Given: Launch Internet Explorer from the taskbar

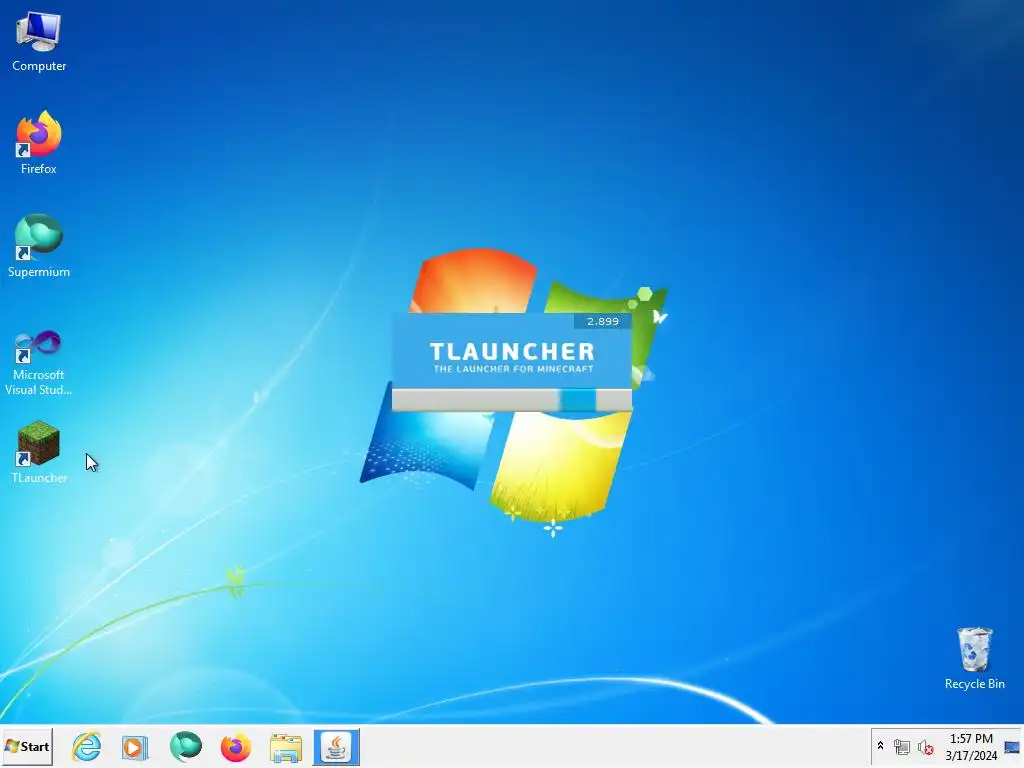Looking at the screenshot, I should [87, 746].
